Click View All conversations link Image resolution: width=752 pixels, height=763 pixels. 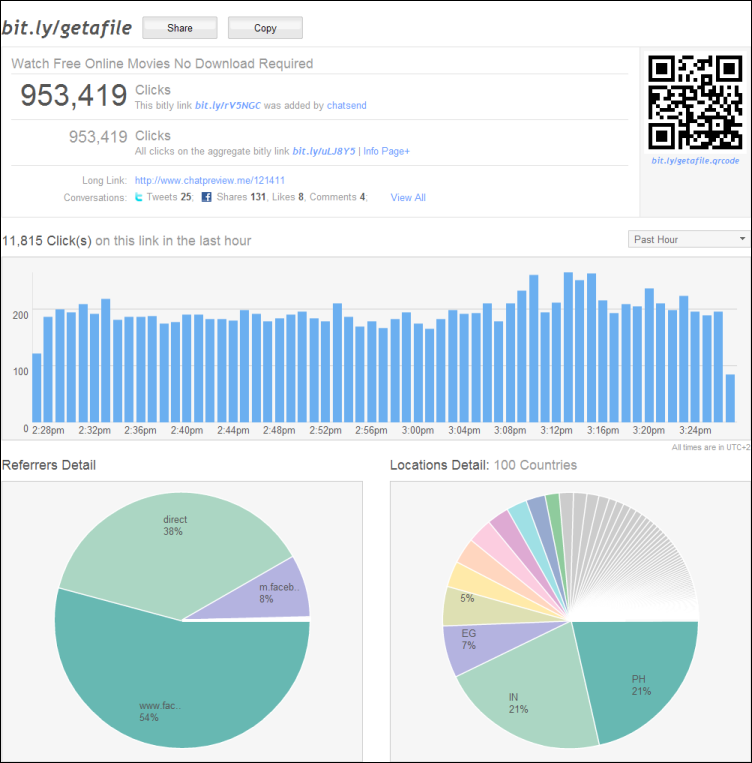(408, 198)
